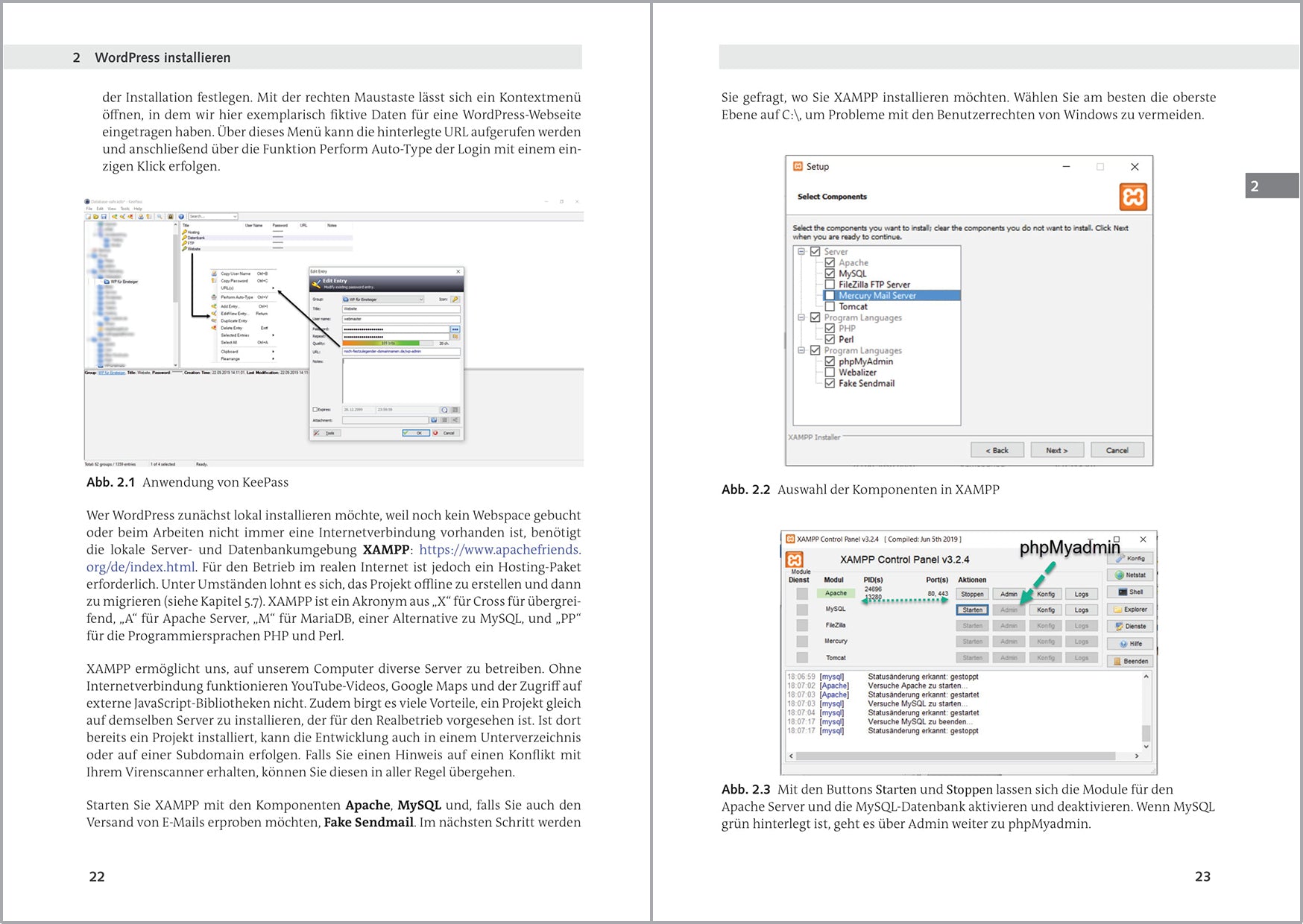This screenshot has width=1303, height=924.
Task: Open Hilfe in XAMPP Control Panel
Action: click(1130, 644)
